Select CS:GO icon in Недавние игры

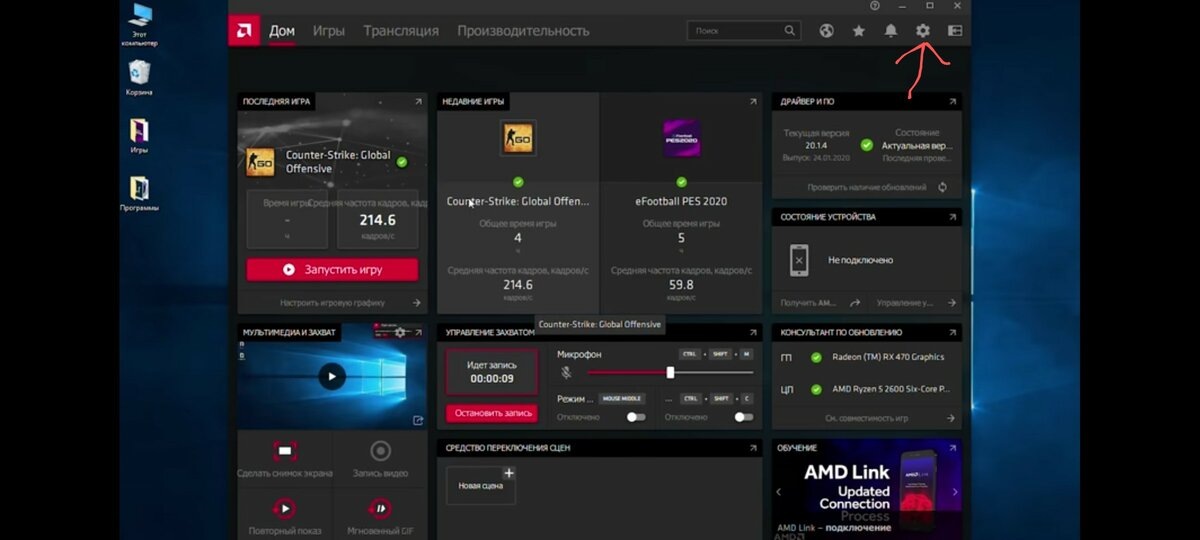(x=518, y=138)
